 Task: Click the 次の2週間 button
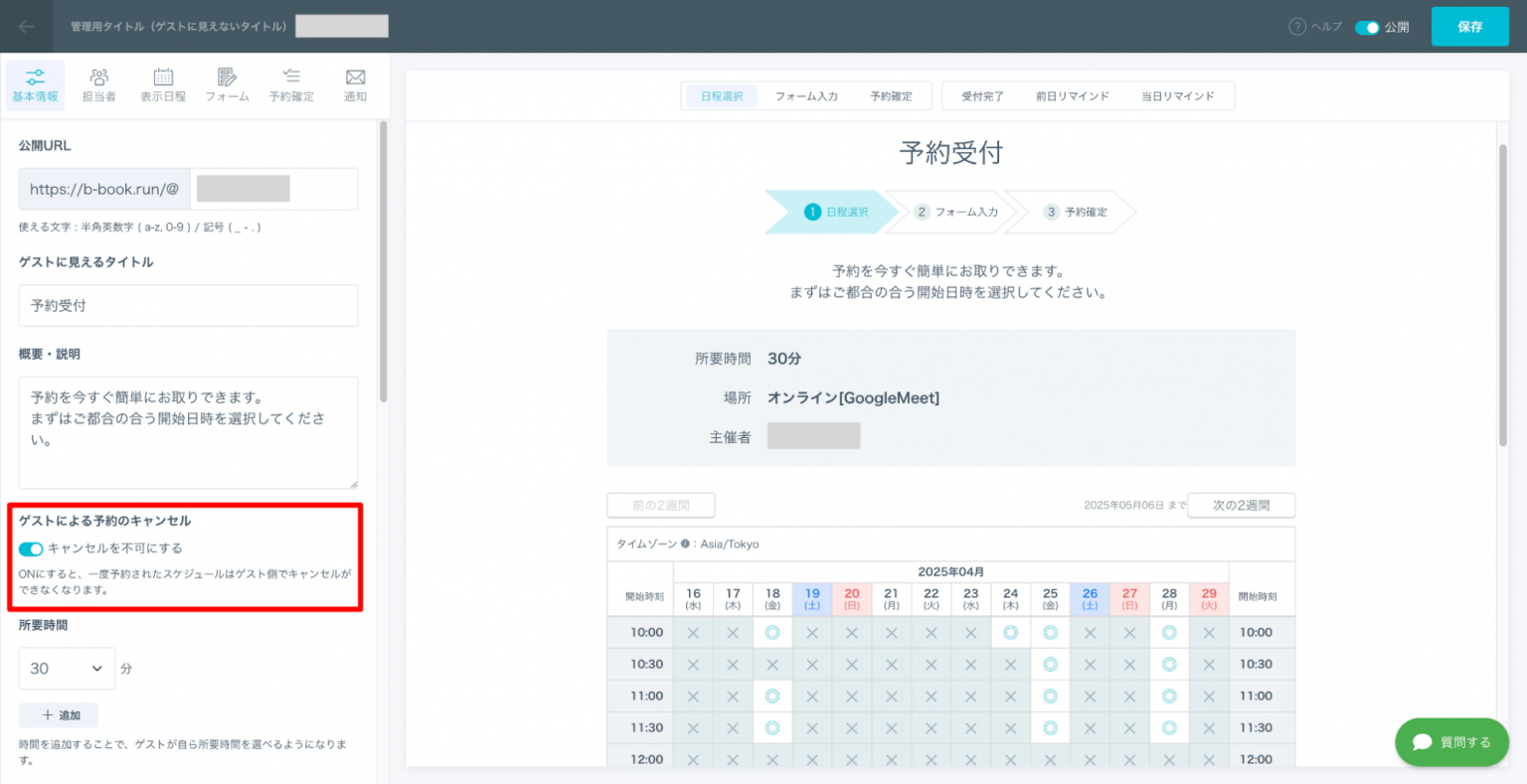(1241, 505)
